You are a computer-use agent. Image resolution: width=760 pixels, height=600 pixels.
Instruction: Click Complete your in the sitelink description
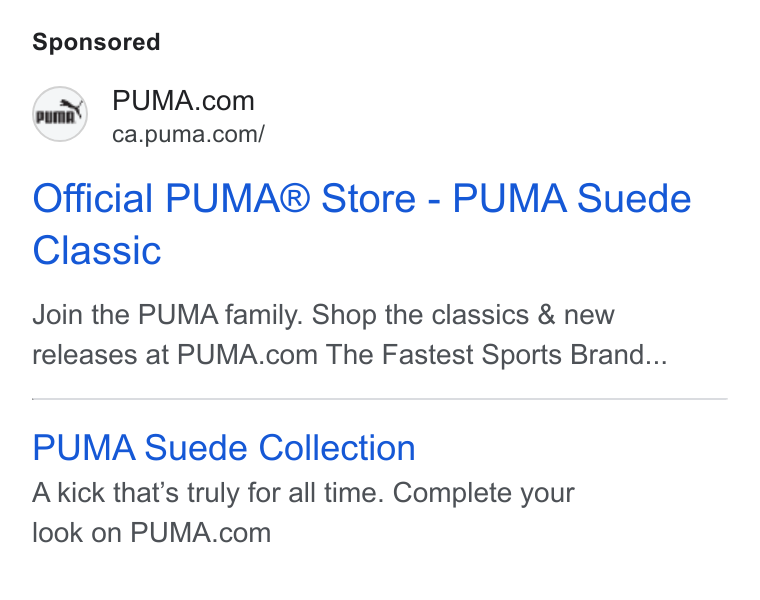[484, 493]
